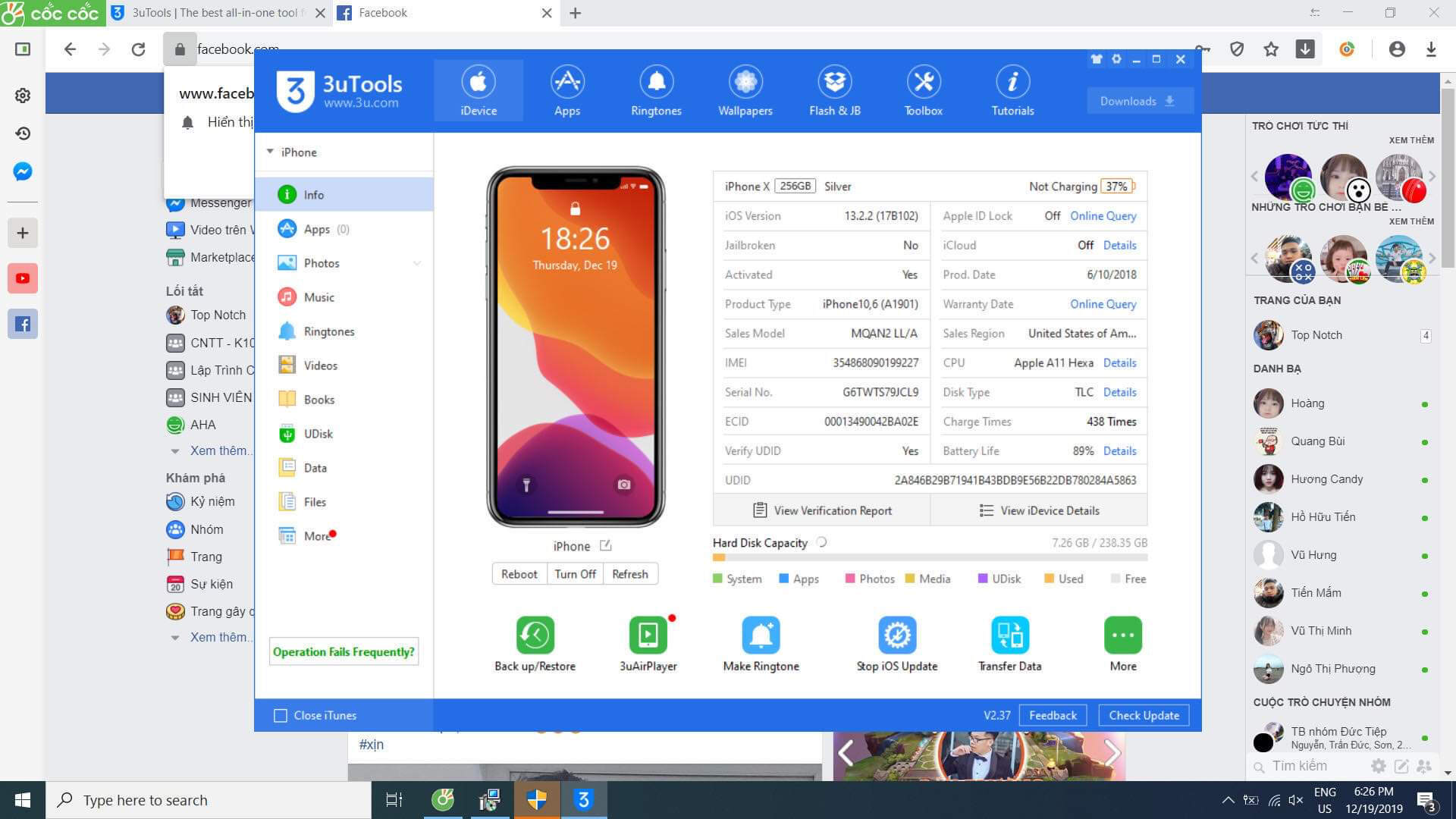The width and height of the screenshot is (1456, 819).
Task: Open Disk Type Details link
Action: (x=1120, y=392)
